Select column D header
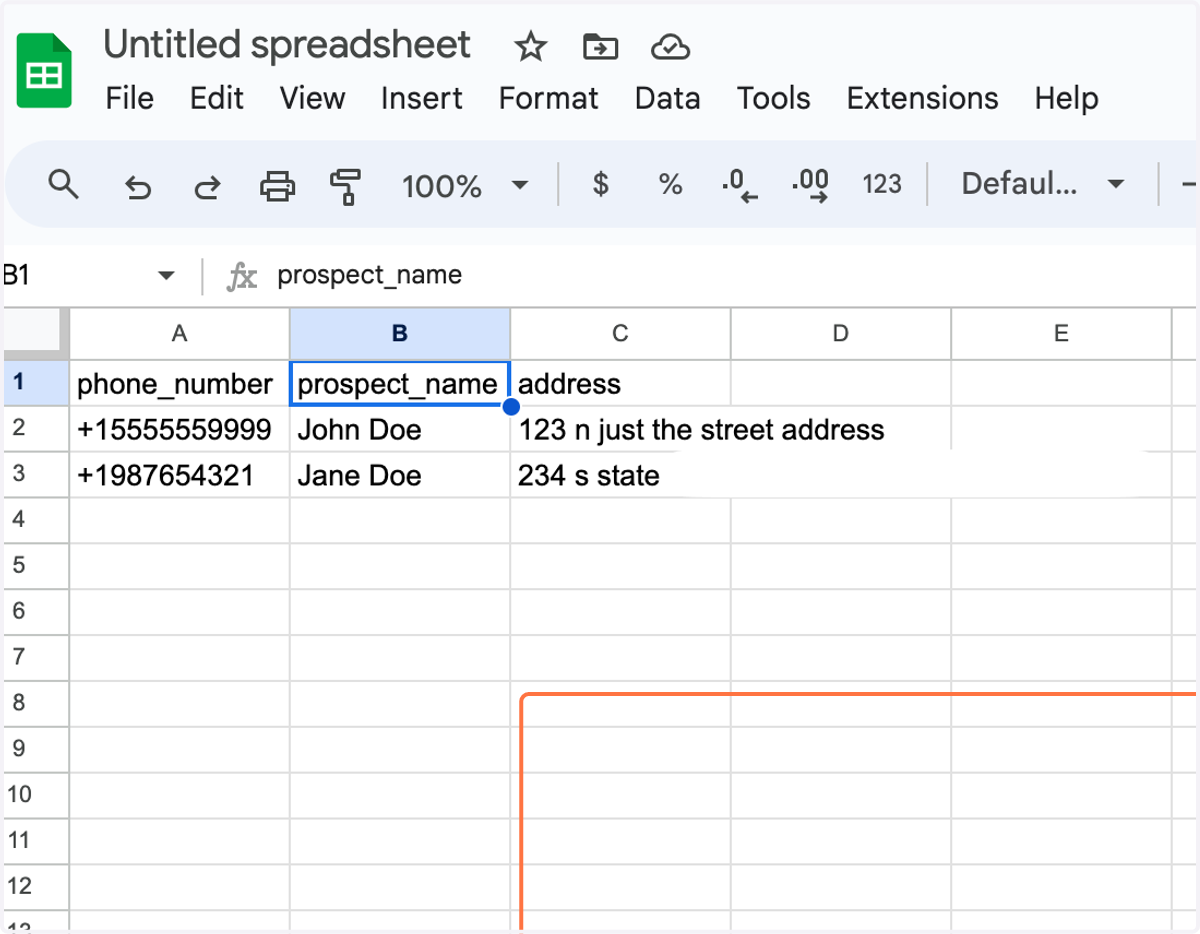The image size is (1200, 934). (x=841, y=333)
